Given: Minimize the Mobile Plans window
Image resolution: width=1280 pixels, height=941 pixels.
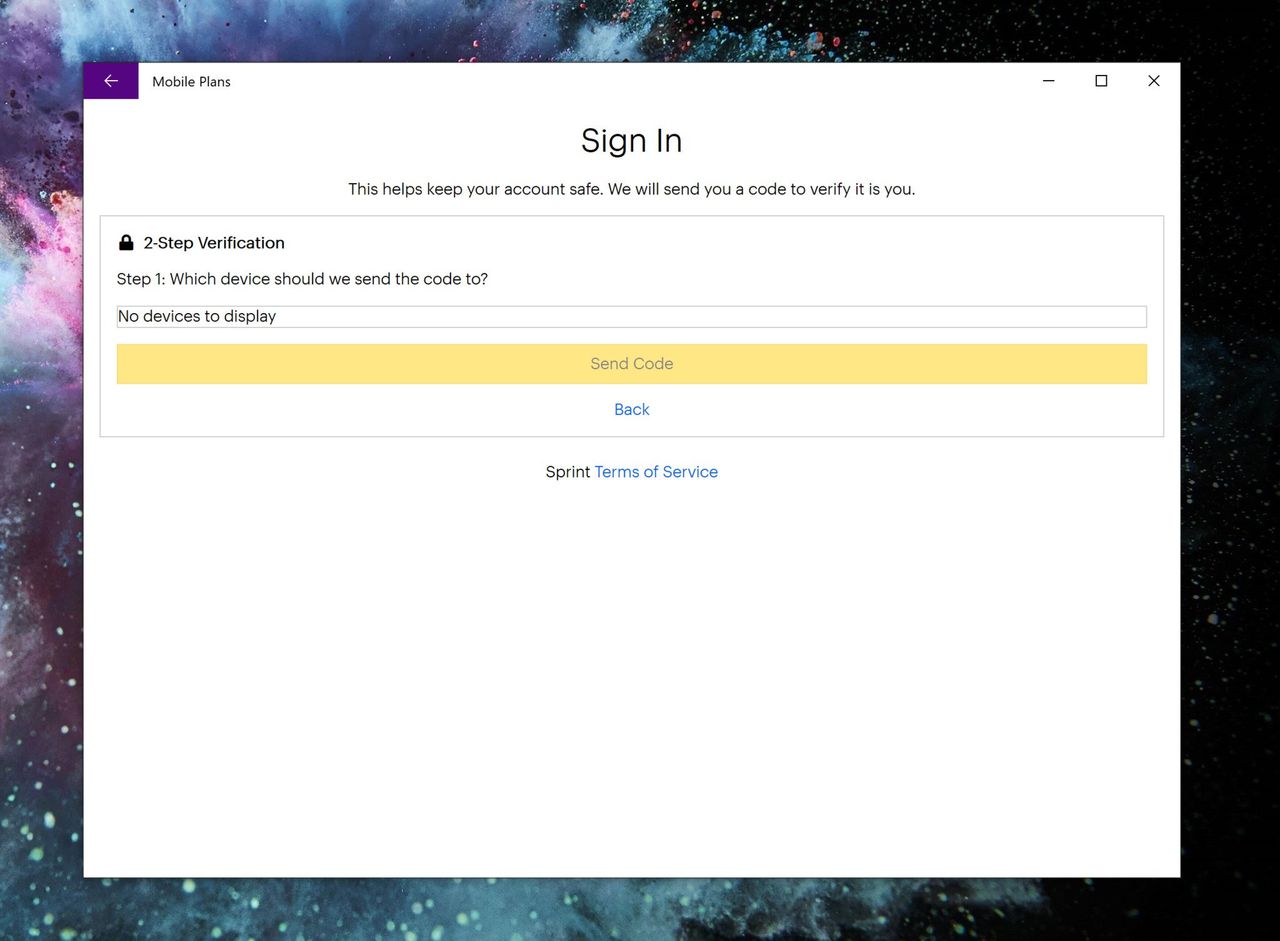Looking at the screenshot, I should (1048, 81).
